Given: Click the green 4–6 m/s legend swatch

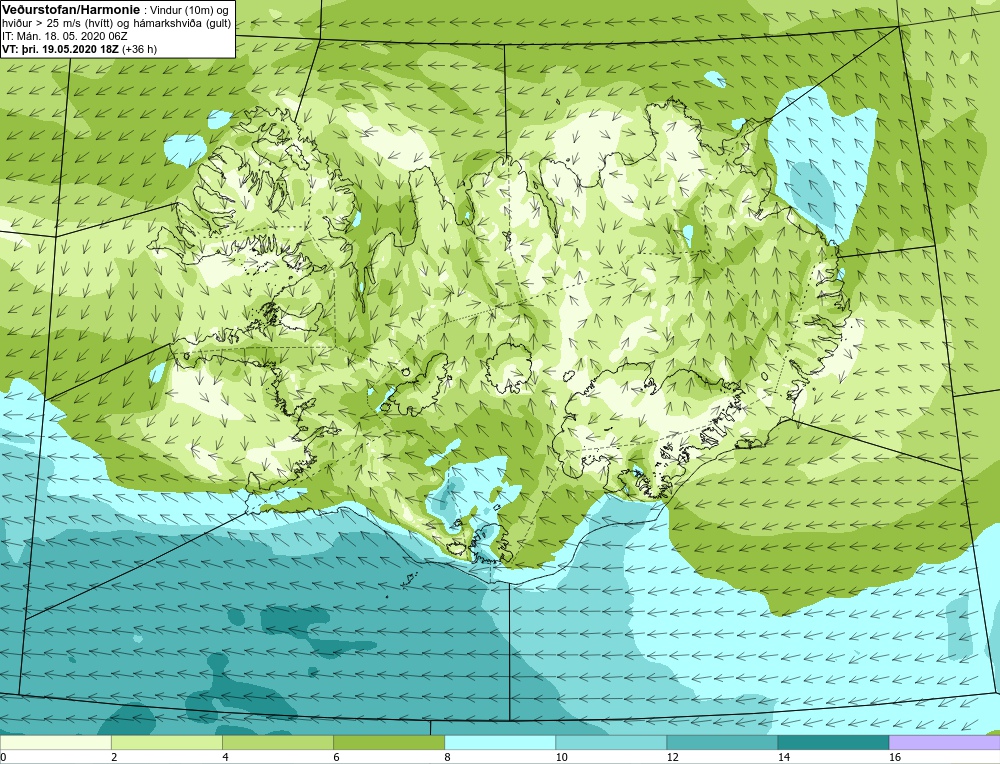Looking at the screenshot, I should 277,742.
